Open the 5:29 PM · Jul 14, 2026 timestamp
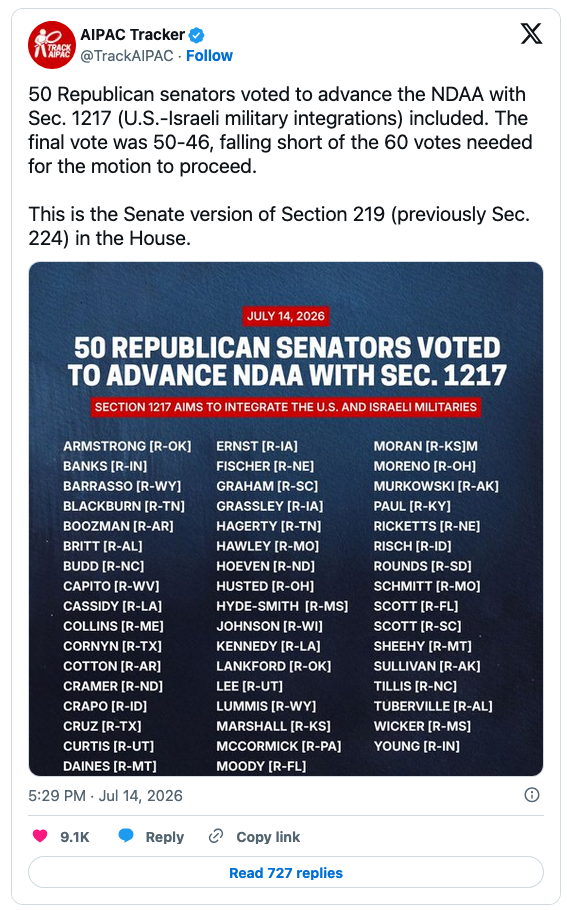 point(106,796)
